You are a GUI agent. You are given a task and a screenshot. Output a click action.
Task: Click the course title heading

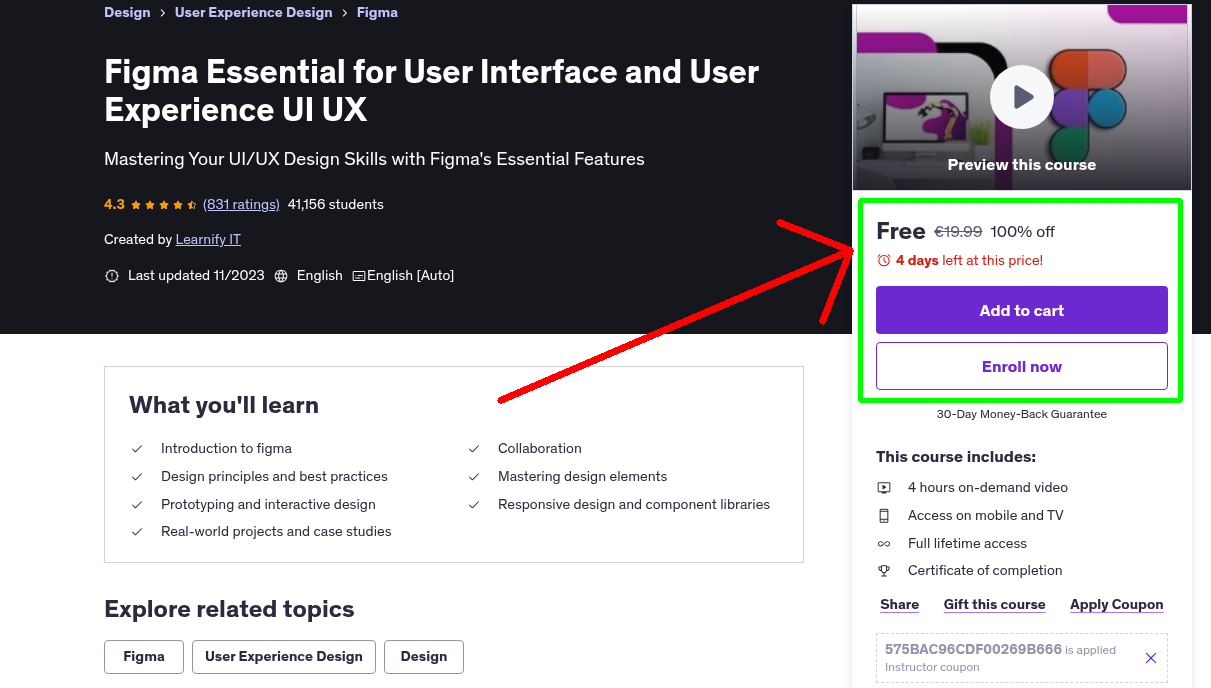pos(432,90)
